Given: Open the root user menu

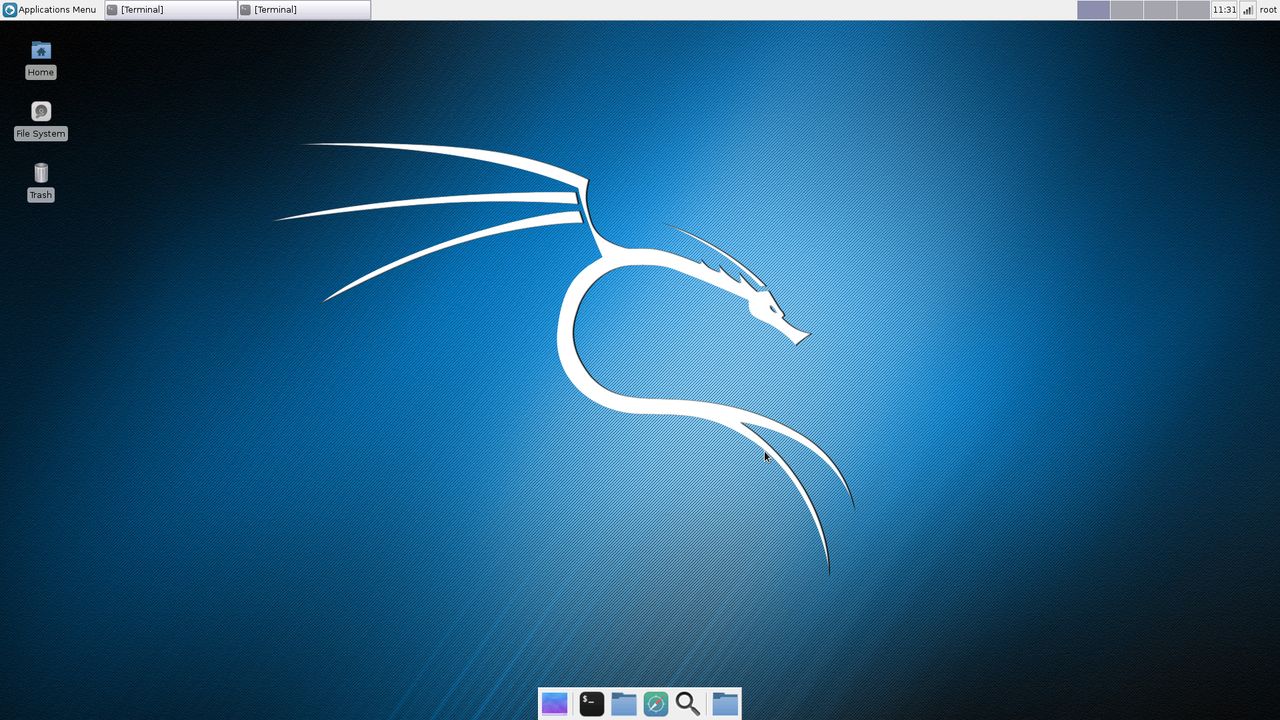Looking at the screenshot, I should 1267,10.
